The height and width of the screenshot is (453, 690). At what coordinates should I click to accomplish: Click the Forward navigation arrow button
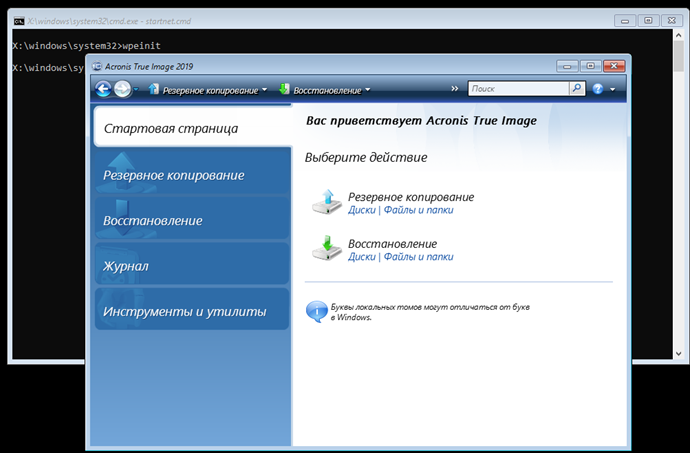(121, 90)
